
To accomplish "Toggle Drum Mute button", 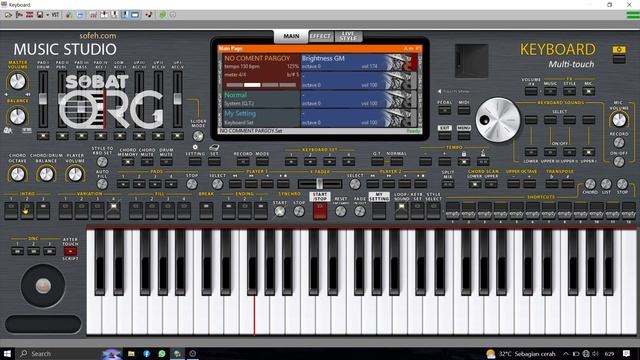I will point(166,162).
